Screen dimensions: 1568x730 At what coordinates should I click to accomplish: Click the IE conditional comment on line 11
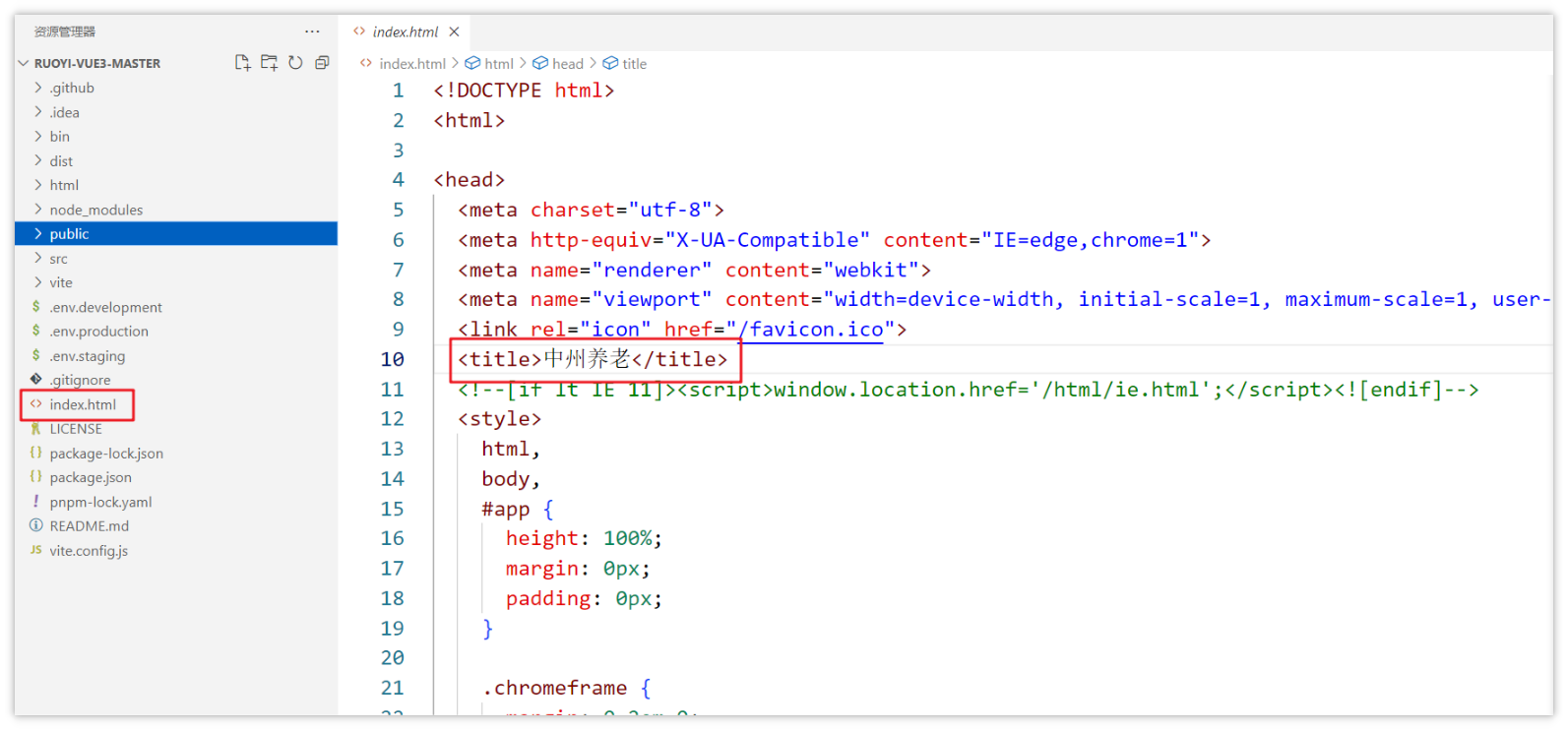click(x=968, y=390)
